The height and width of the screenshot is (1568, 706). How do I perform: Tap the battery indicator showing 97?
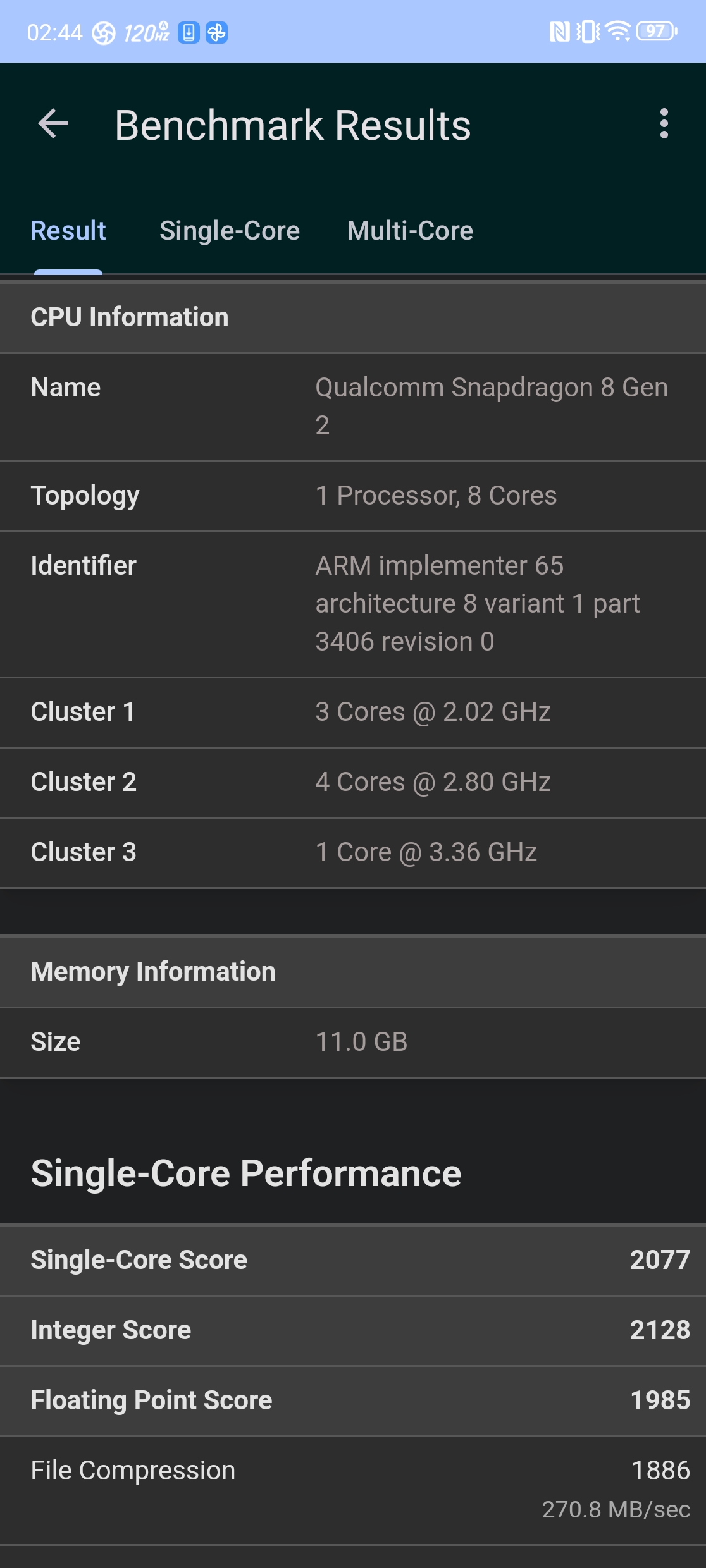[x=657, y=32]
